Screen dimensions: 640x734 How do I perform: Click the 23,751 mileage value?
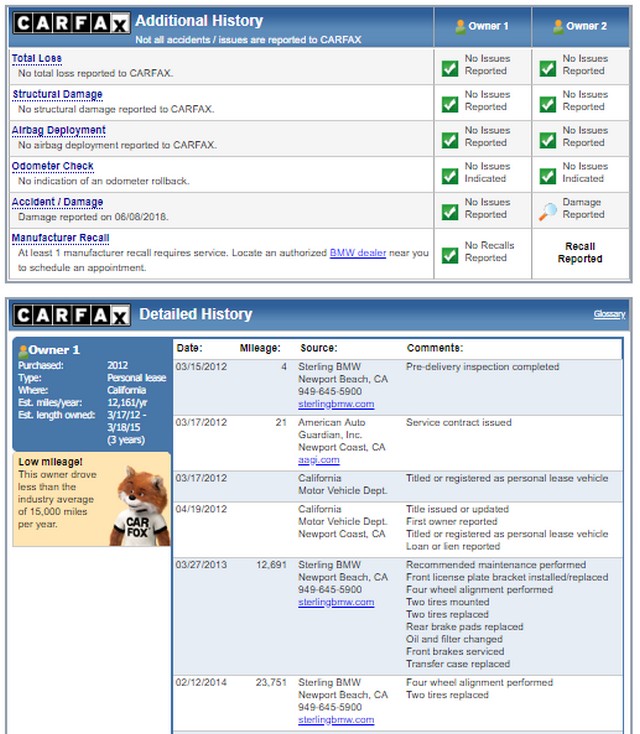point(272,683)
